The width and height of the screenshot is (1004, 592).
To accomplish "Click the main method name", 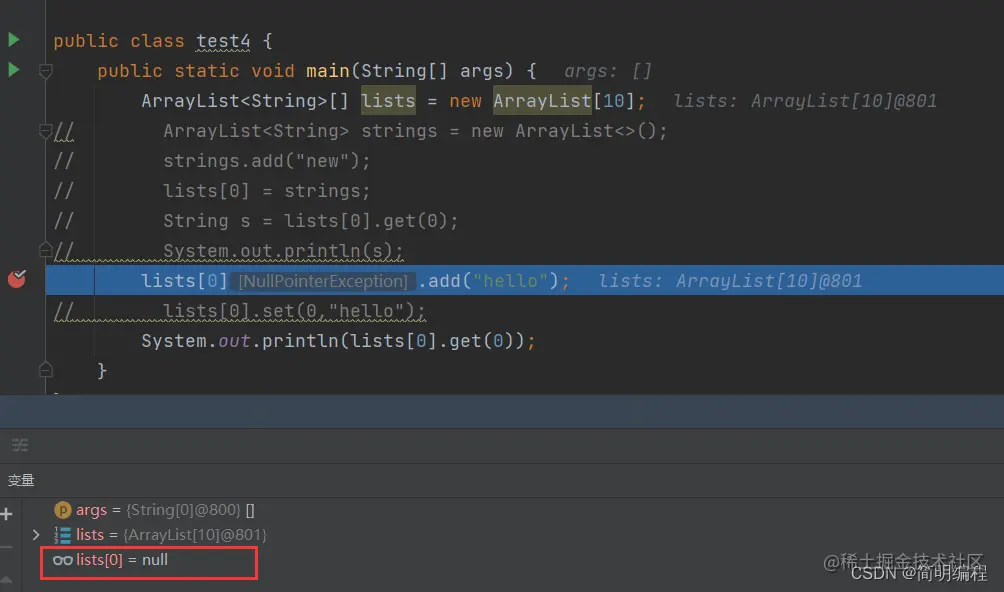I will point(327,70).
